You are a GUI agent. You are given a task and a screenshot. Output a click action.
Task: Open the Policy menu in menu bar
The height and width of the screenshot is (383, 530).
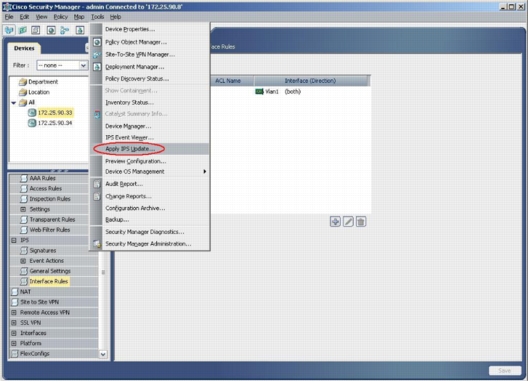point(61,17)
